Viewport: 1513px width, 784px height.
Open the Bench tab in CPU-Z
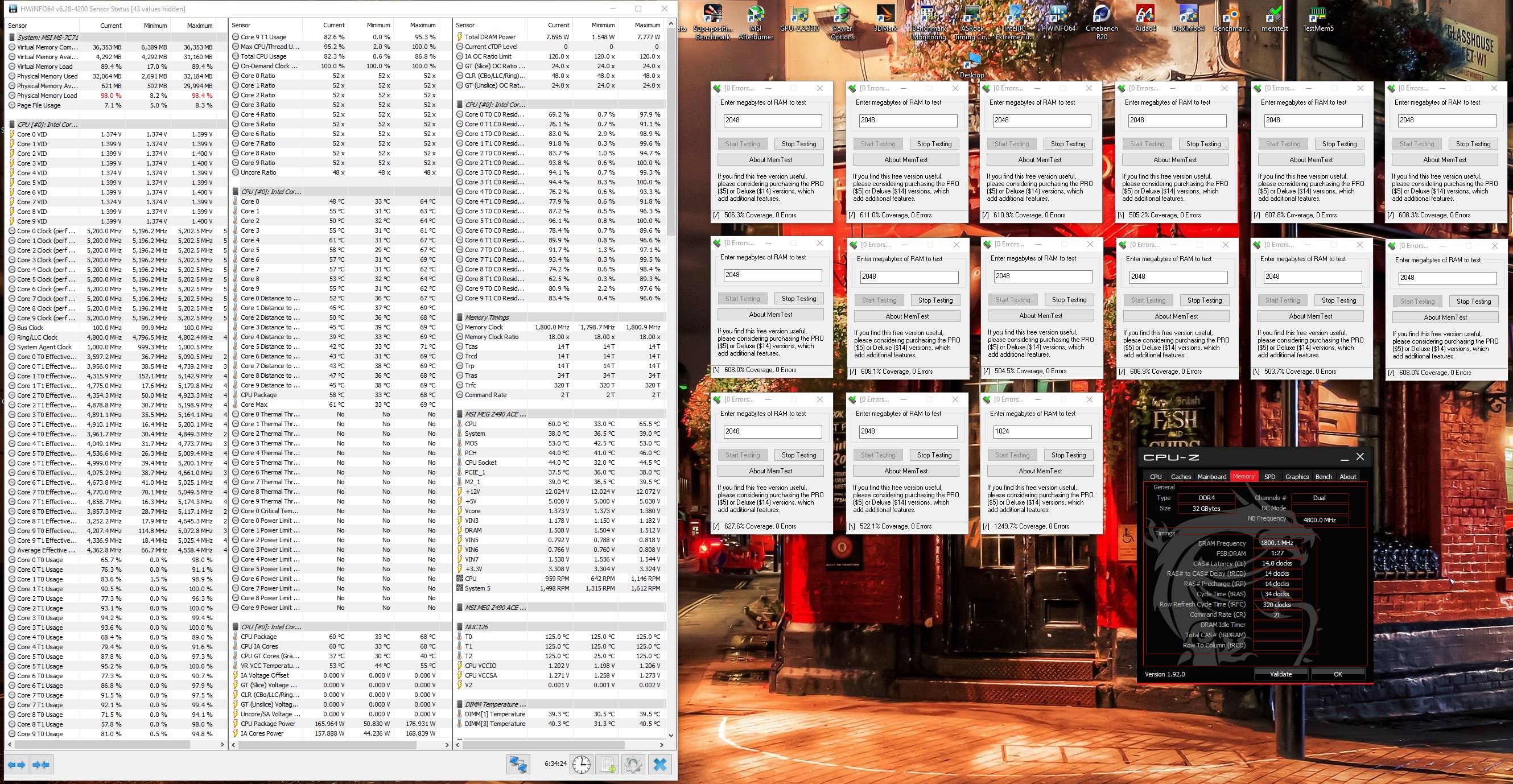1324,476
